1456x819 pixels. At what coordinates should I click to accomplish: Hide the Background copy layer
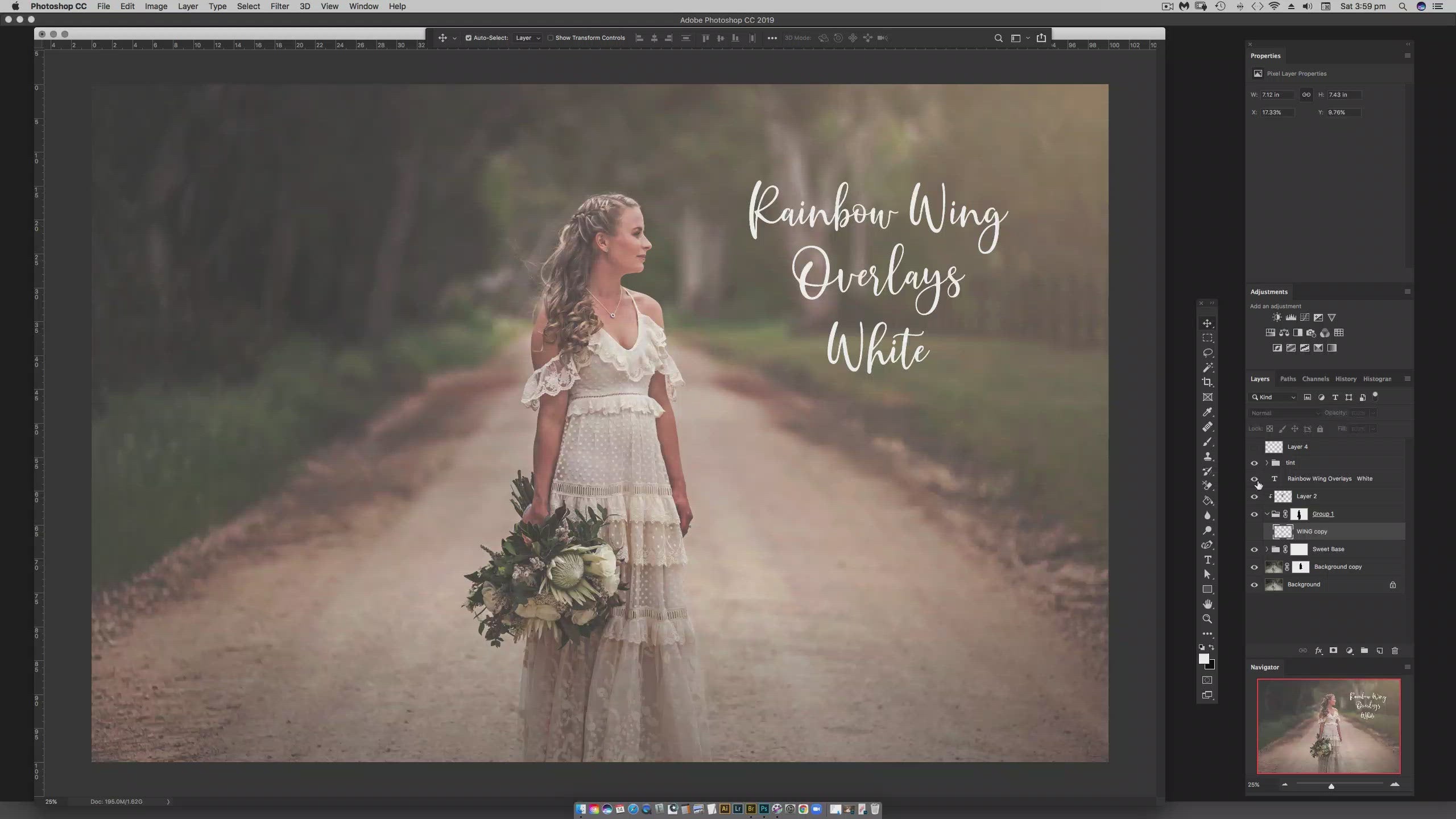click(1254, 567)
